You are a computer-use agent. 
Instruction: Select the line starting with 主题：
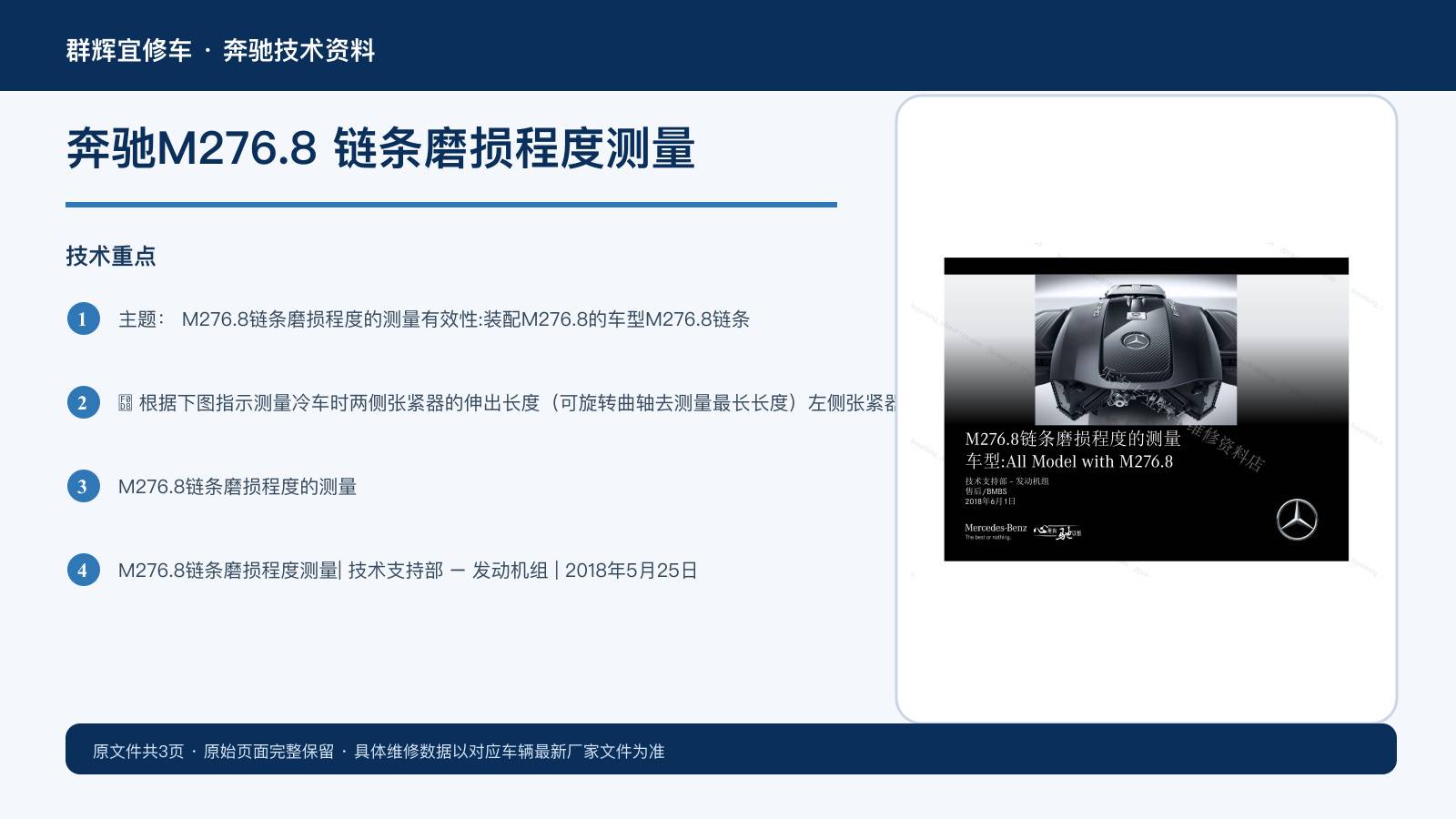point(434,319)
